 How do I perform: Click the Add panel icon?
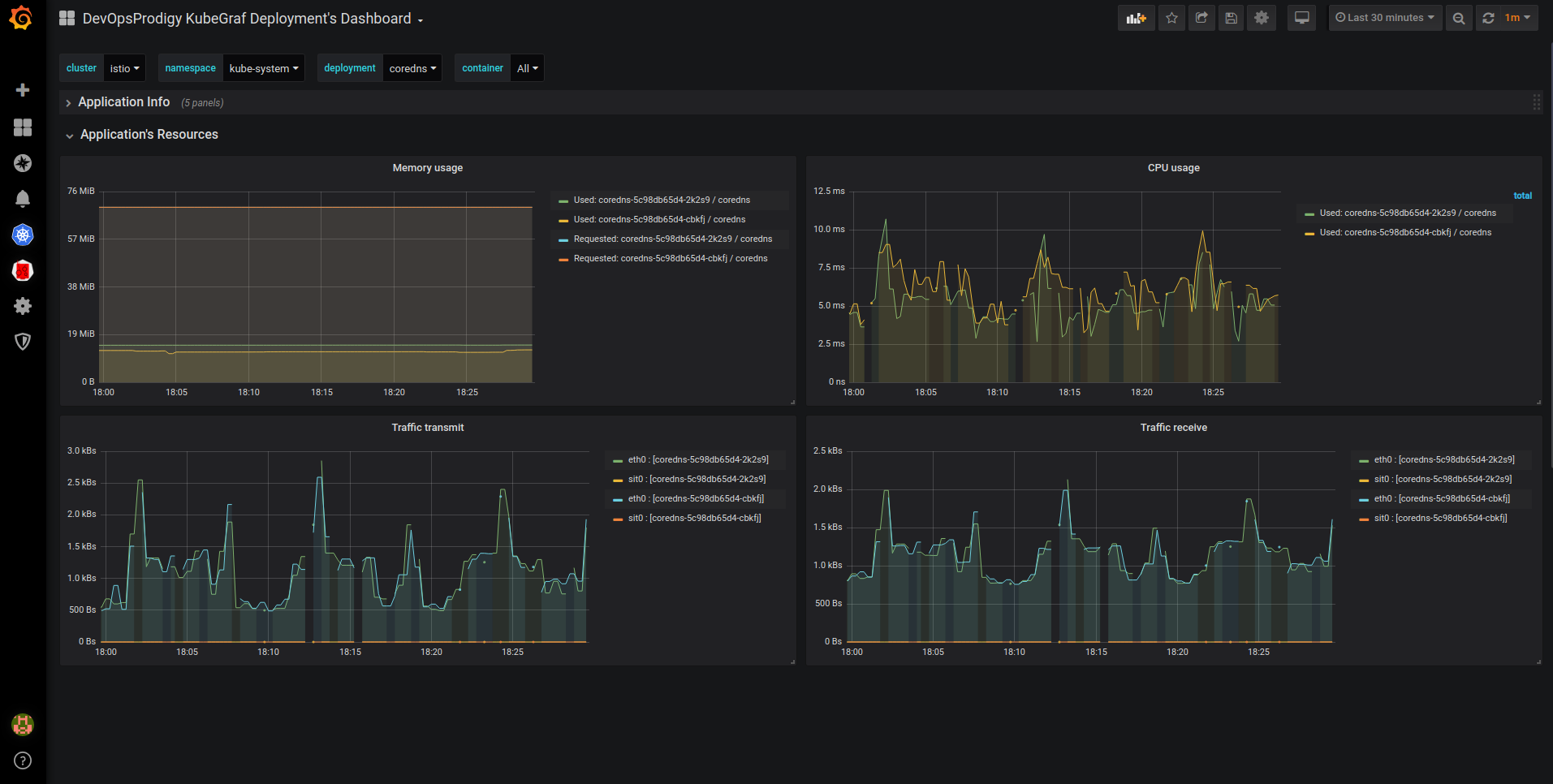1137,18
